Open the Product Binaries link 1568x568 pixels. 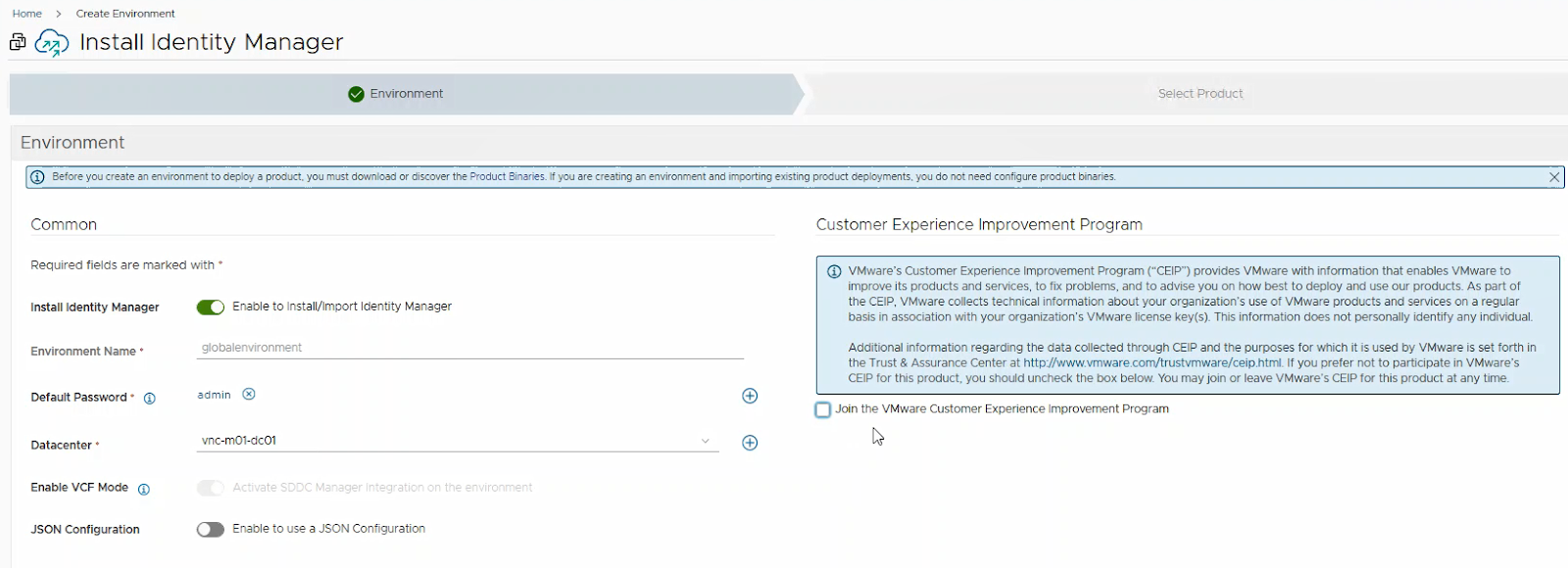click(x=507, y=177)
